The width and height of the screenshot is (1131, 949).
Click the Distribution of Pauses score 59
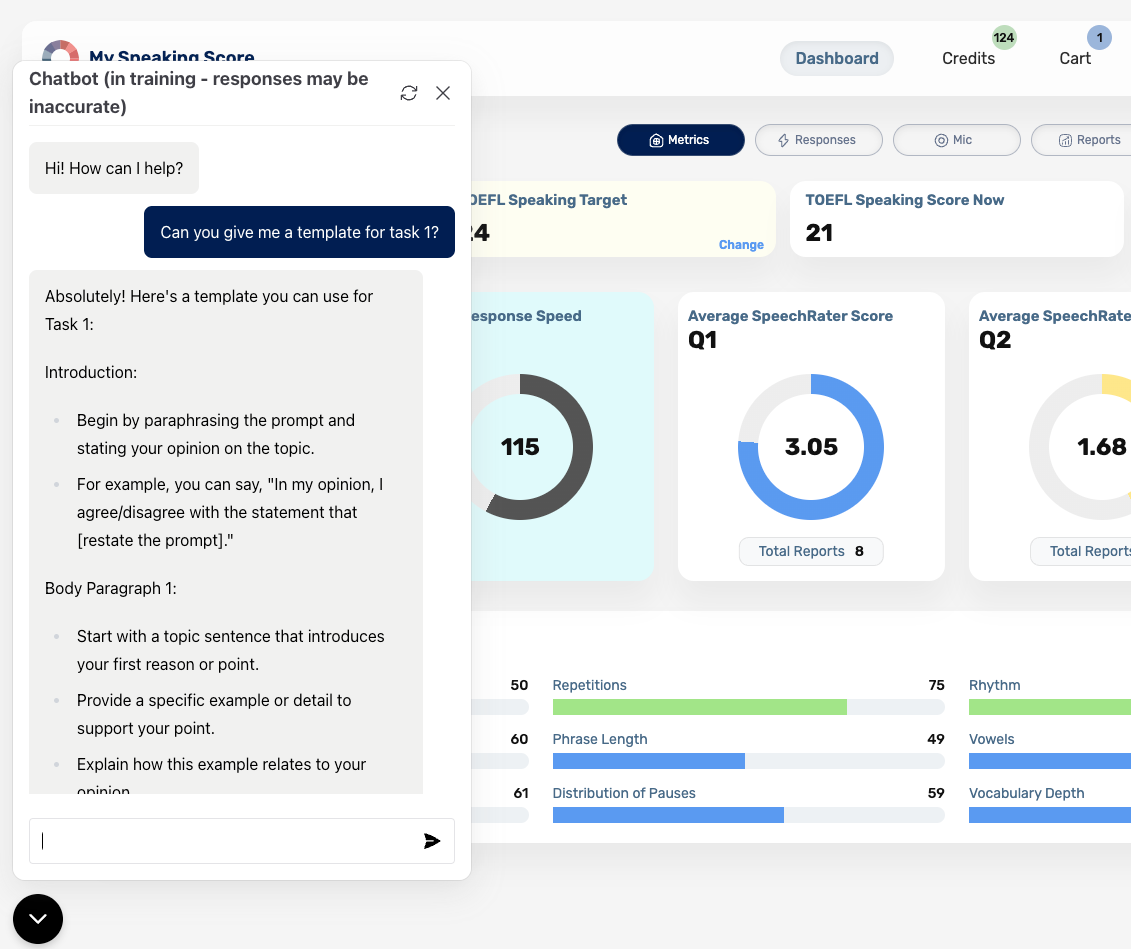pyautogui.click(x=936, y=793)
